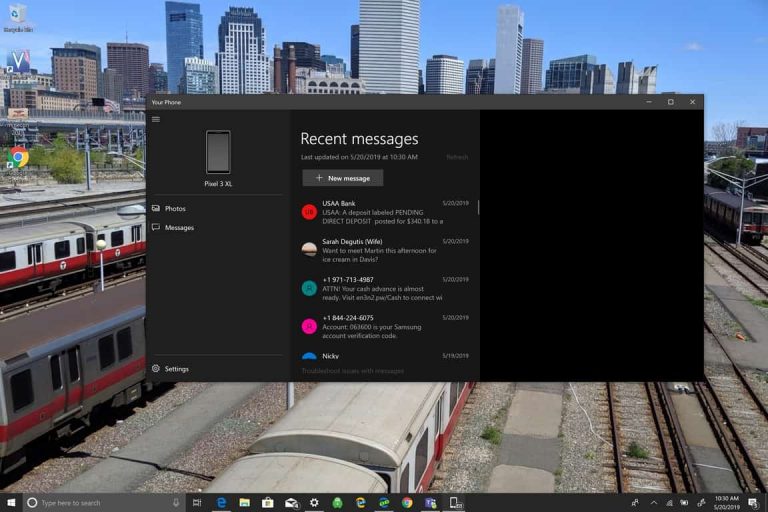Open File Explorer from the taskbar
The width and height of the screenshot is (768, 512).
244,503
